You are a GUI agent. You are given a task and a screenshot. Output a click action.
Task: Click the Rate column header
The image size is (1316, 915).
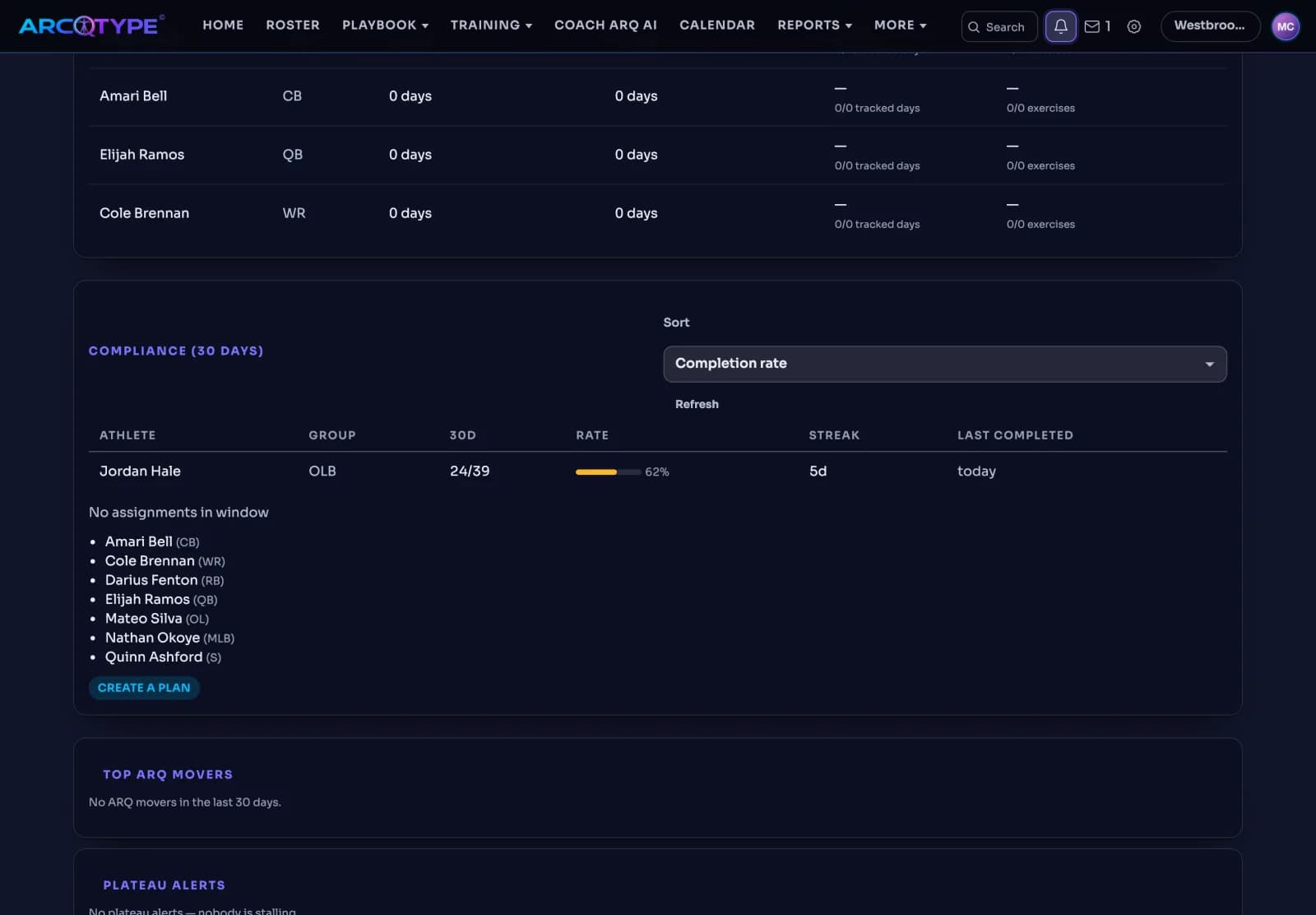coord(592,435)
